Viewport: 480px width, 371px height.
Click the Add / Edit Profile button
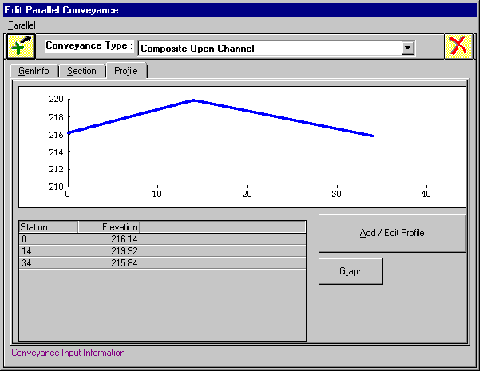pos(392,233)
